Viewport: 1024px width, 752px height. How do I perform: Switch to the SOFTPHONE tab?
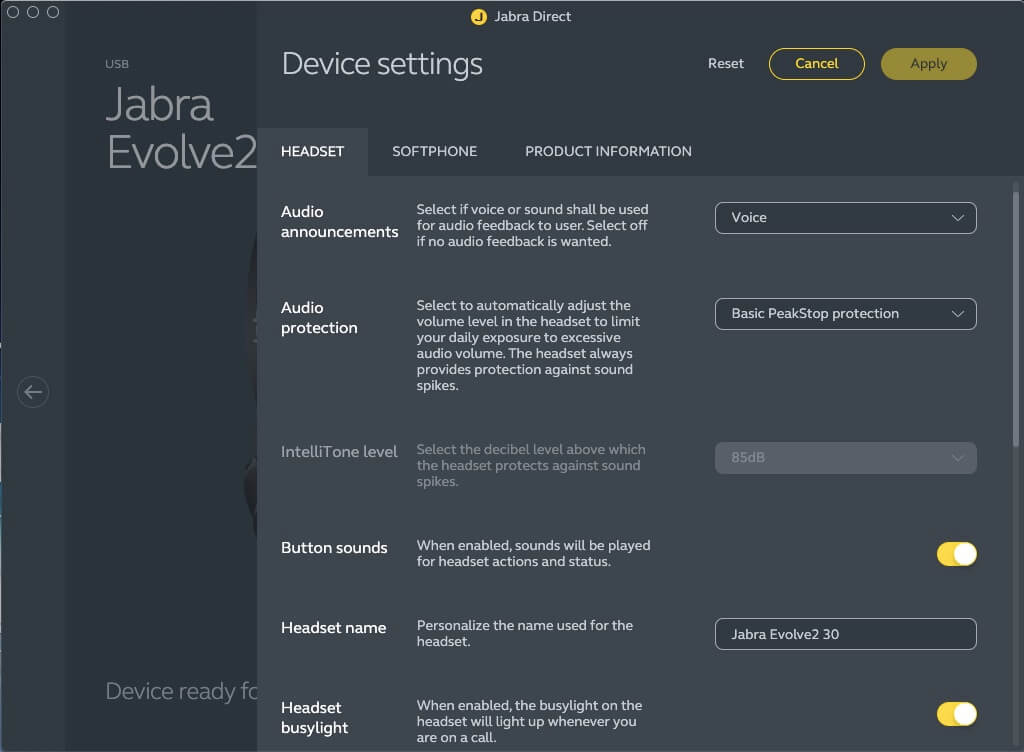[x=434, y=152]
